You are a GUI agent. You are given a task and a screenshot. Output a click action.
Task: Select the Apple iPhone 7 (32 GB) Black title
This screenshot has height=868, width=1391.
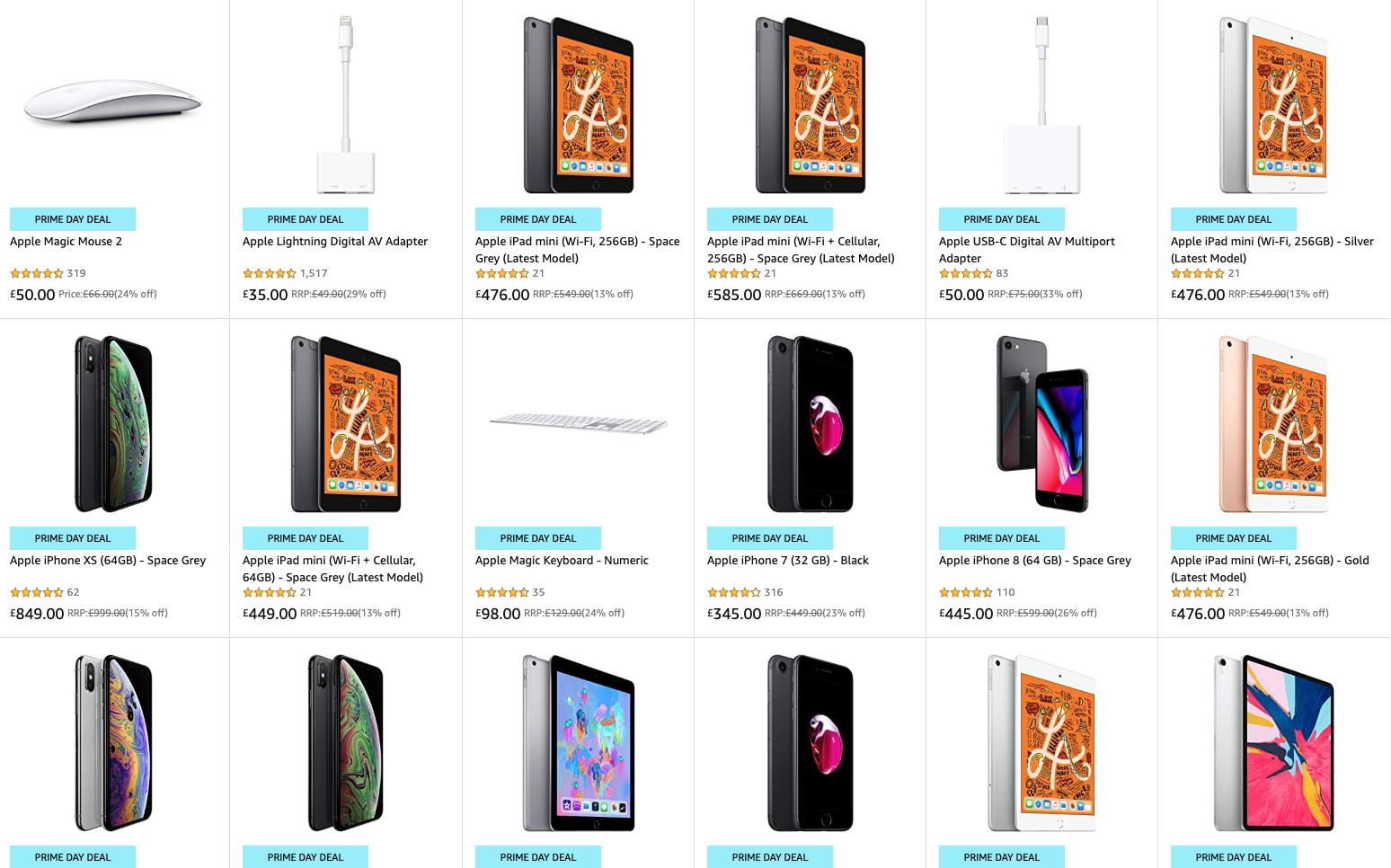tap(788, 561)
